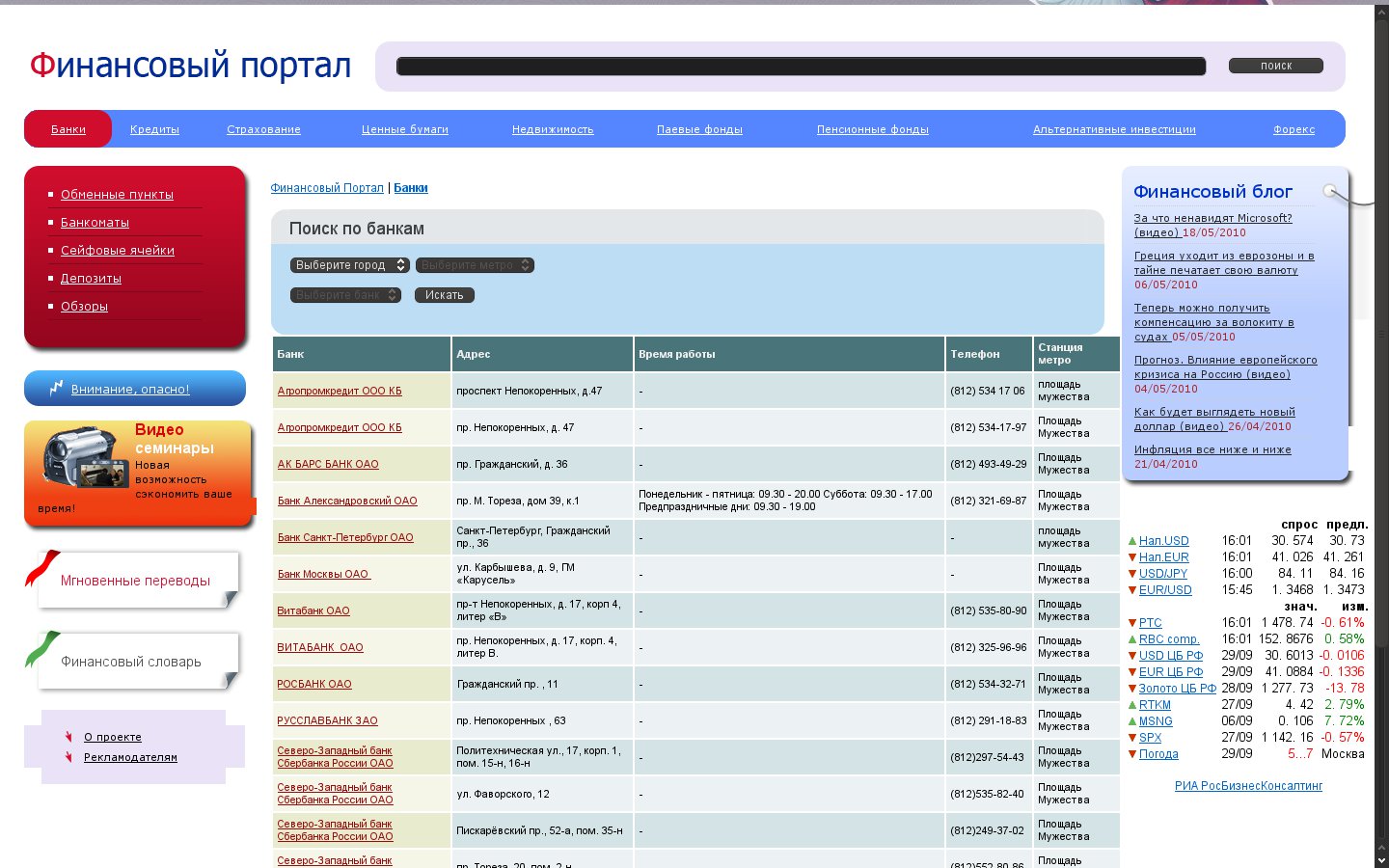Open Финансовый Портал breadcrumb link

click(x=327, y=188)
